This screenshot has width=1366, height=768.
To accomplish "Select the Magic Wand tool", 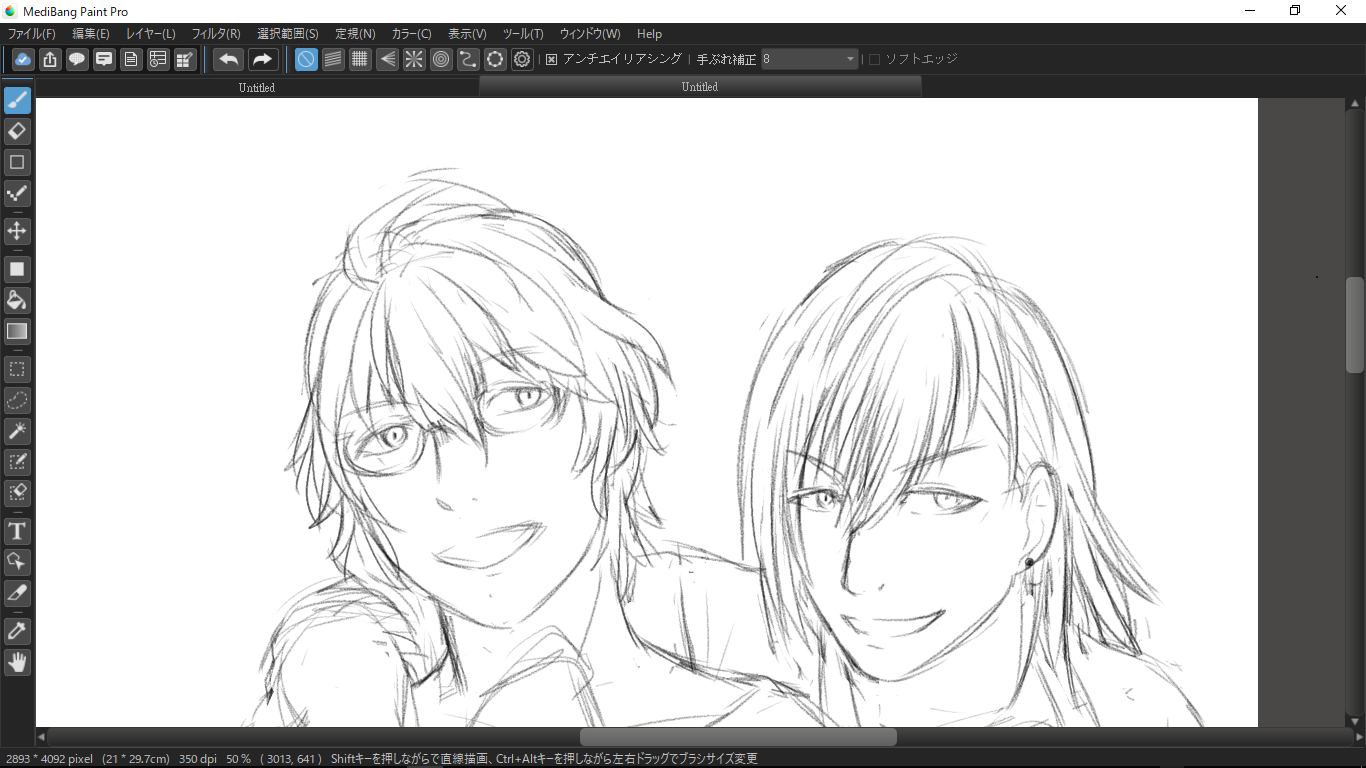I will [17, 431].
